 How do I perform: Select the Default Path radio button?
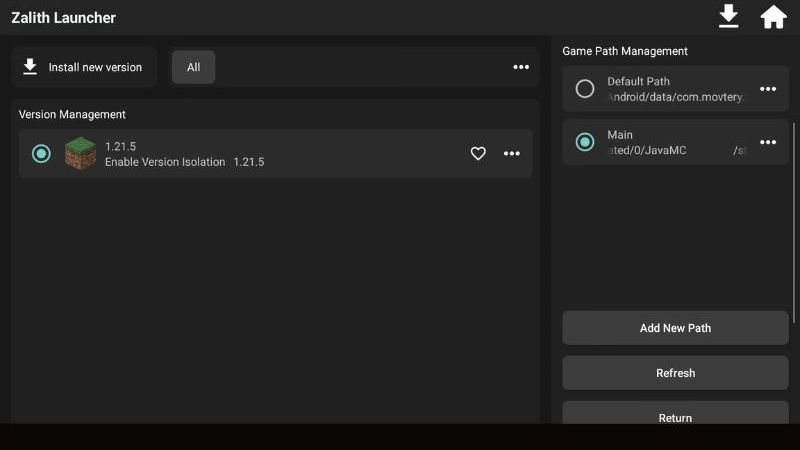coord(585,89)
